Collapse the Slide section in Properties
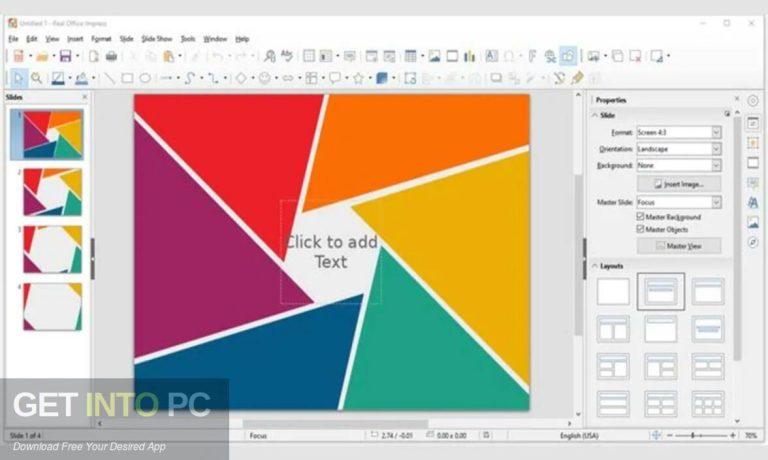 point(595,115)
